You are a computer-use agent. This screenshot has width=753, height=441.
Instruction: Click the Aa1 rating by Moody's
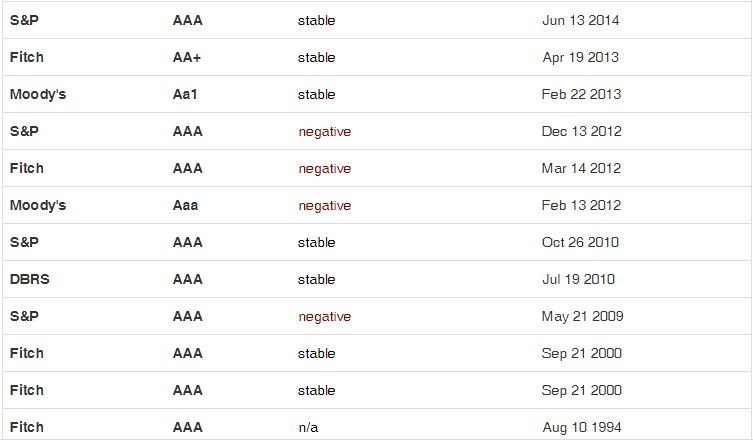(186, 94)
